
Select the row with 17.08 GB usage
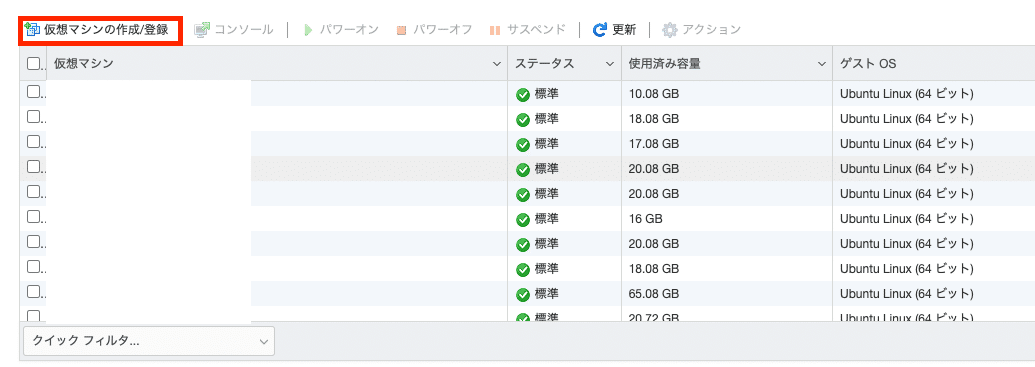(527, 143)
